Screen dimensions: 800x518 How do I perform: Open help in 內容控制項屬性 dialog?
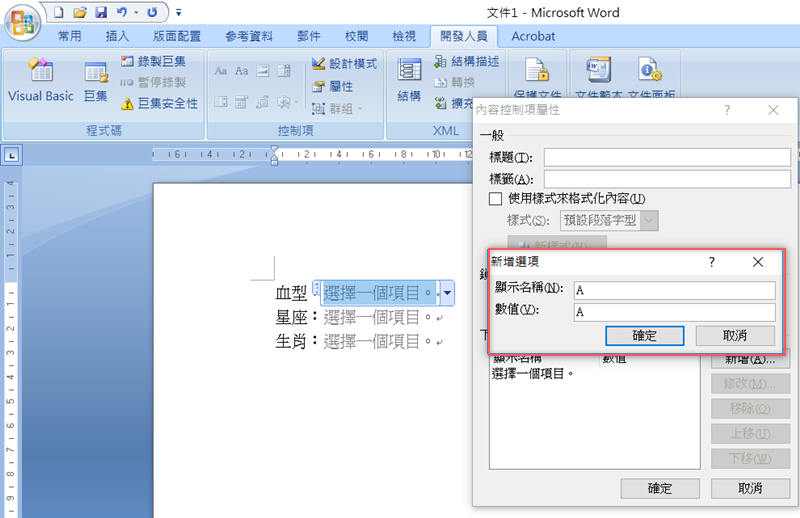(x=727, y=110)
